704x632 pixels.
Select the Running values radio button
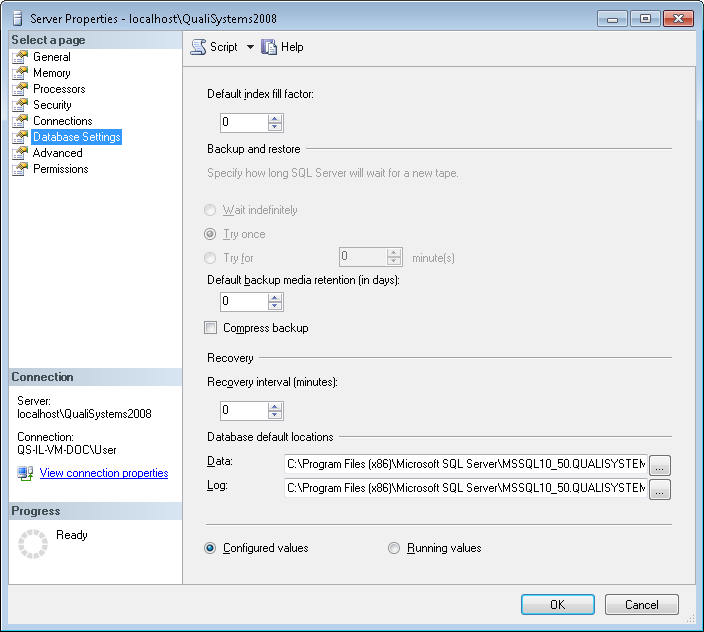click(x=394, y=548)
